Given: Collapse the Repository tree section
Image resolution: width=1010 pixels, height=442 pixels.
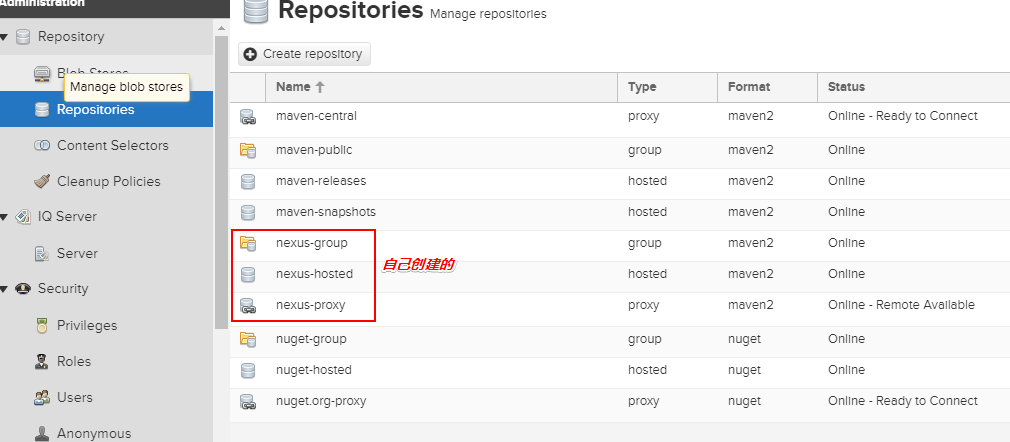Looking at the screenshot, I should (5, 37).
